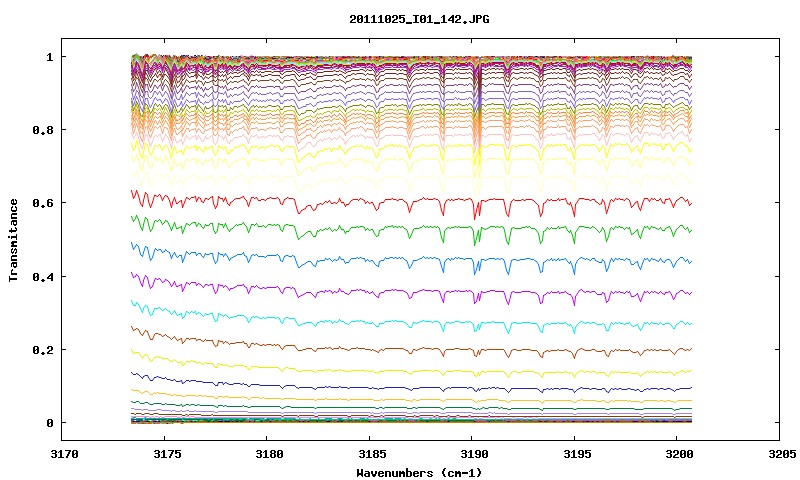Click the x-axis tick label 3180
800x480 pixels.
[269, 454]
